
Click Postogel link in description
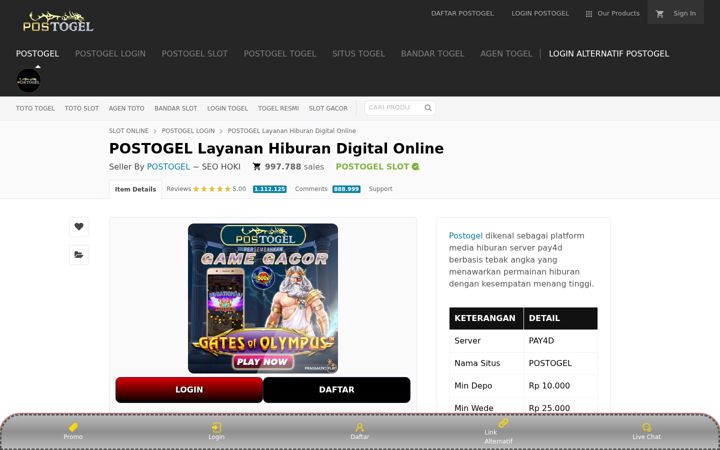(x=466, y=236)
